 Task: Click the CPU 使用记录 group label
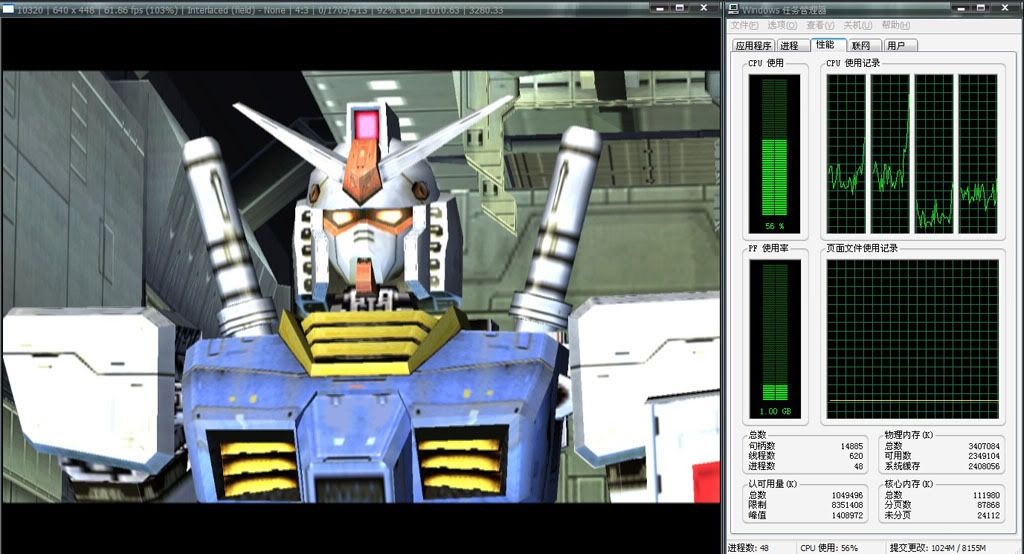point(853,63)
